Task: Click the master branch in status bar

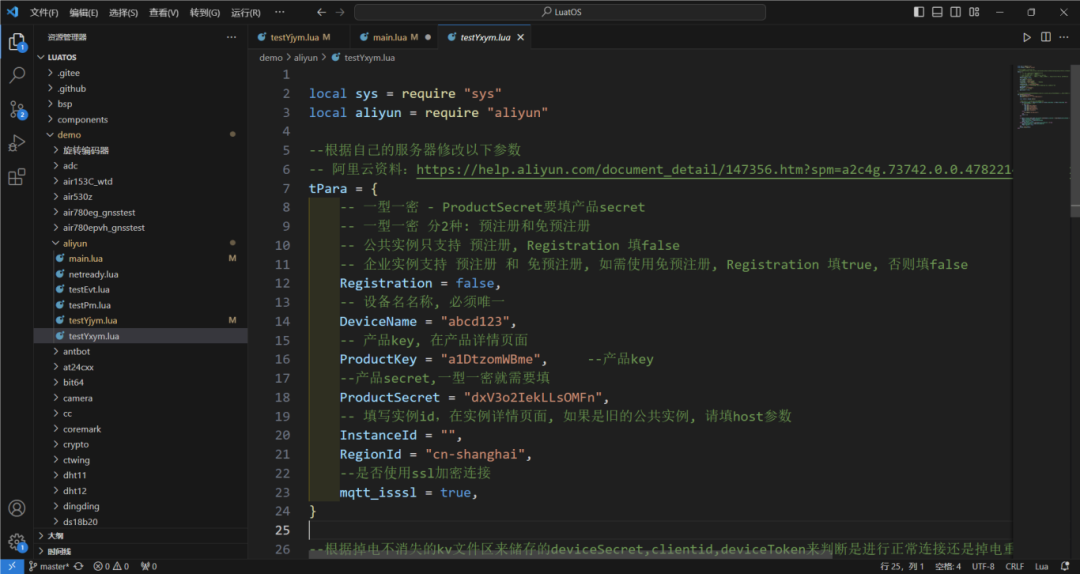Action: click(49, 566)
